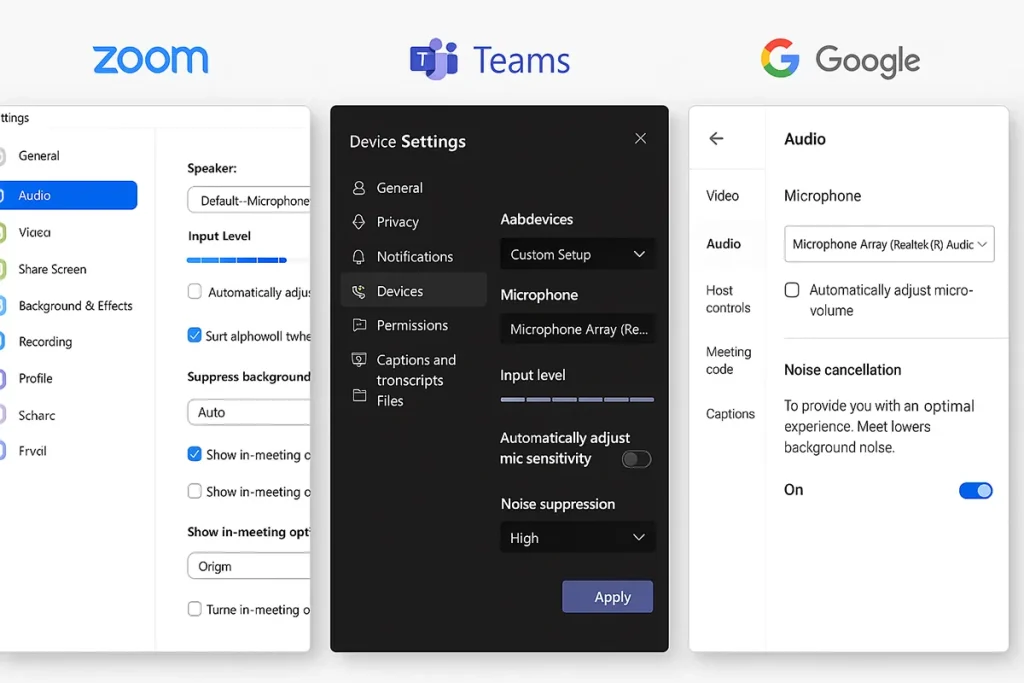The width and height of the screenshot is (1024, 683).
Task: Open Notifications in Teams settings
Action: click(414, 257)
